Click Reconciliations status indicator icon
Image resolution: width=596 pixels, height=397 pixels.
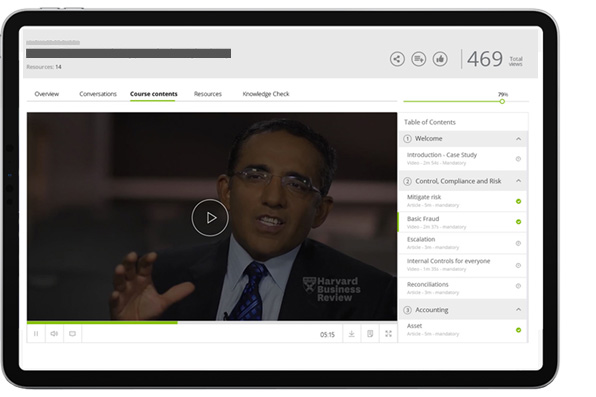tap(518, 286)
